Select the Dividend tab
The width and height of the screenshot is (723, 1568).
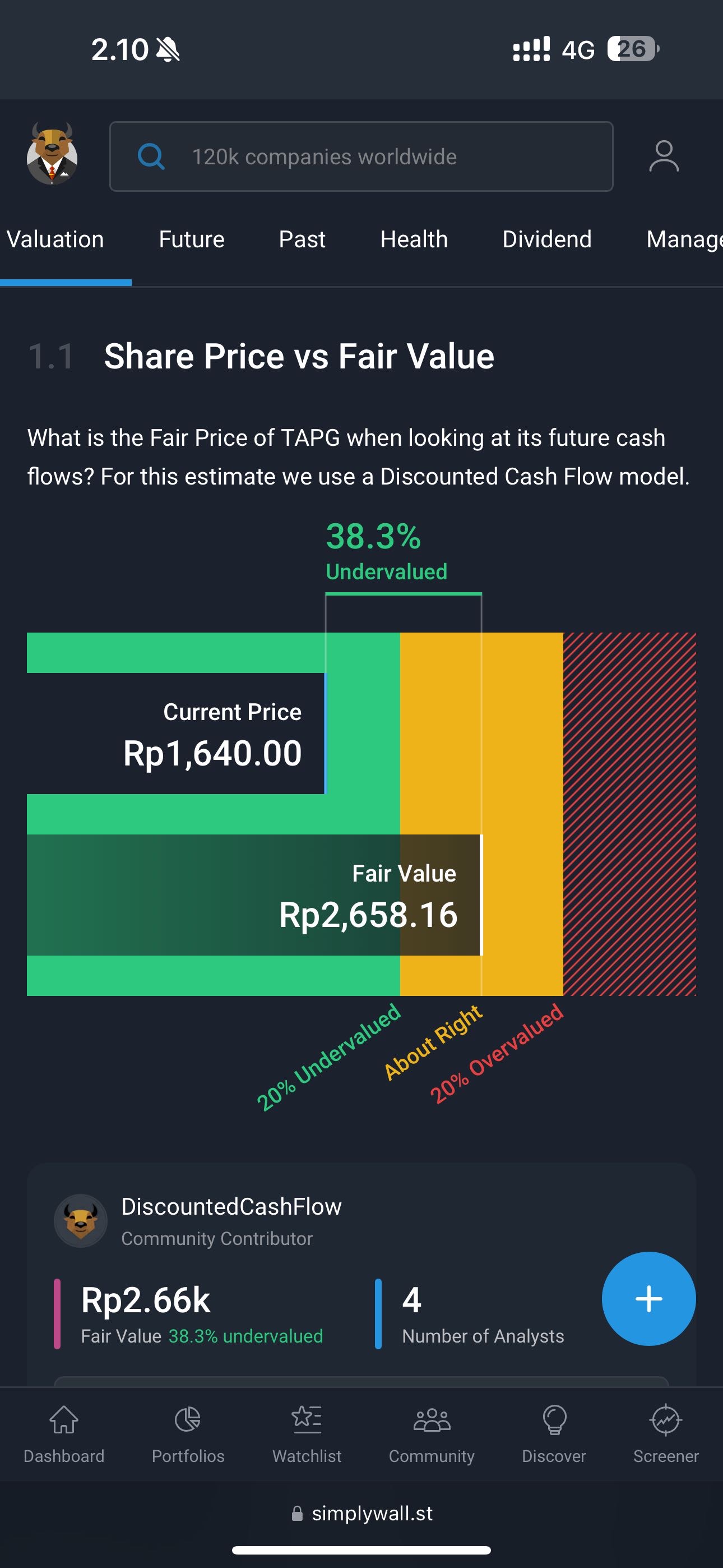point(546,239)
